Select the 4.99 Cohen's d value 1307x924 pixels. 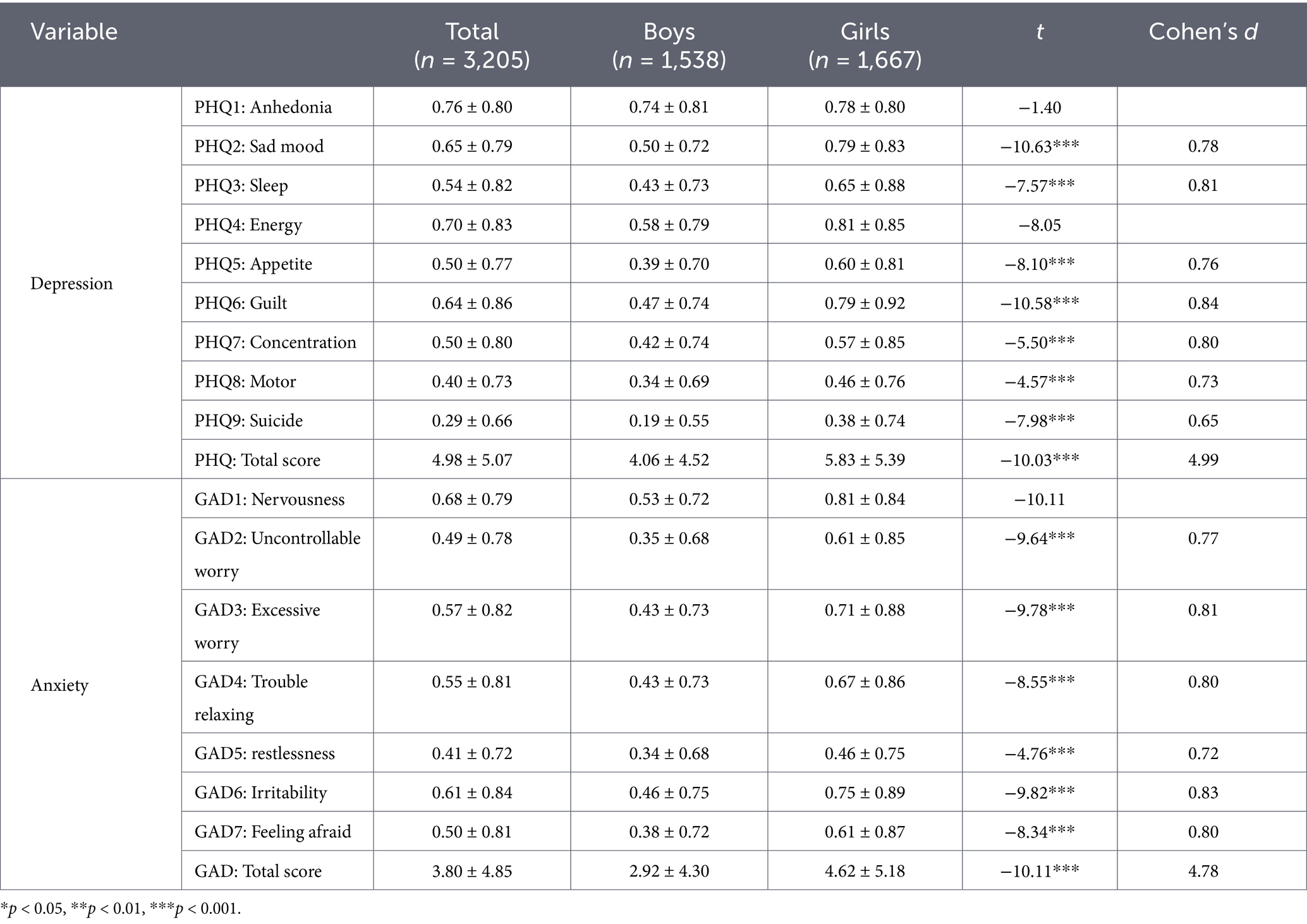click(x=1203, y=459)
